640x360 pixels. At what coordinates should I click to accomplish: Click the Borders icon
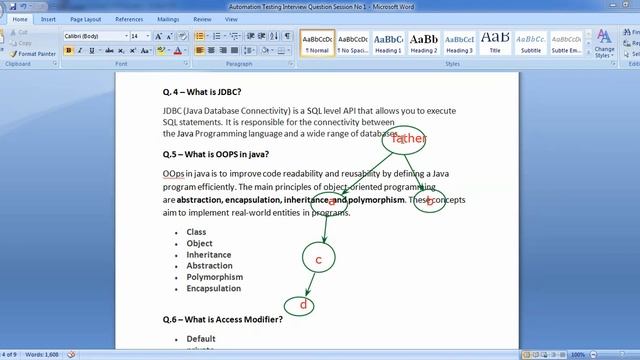pyautogui.click(x=281, y=51)
